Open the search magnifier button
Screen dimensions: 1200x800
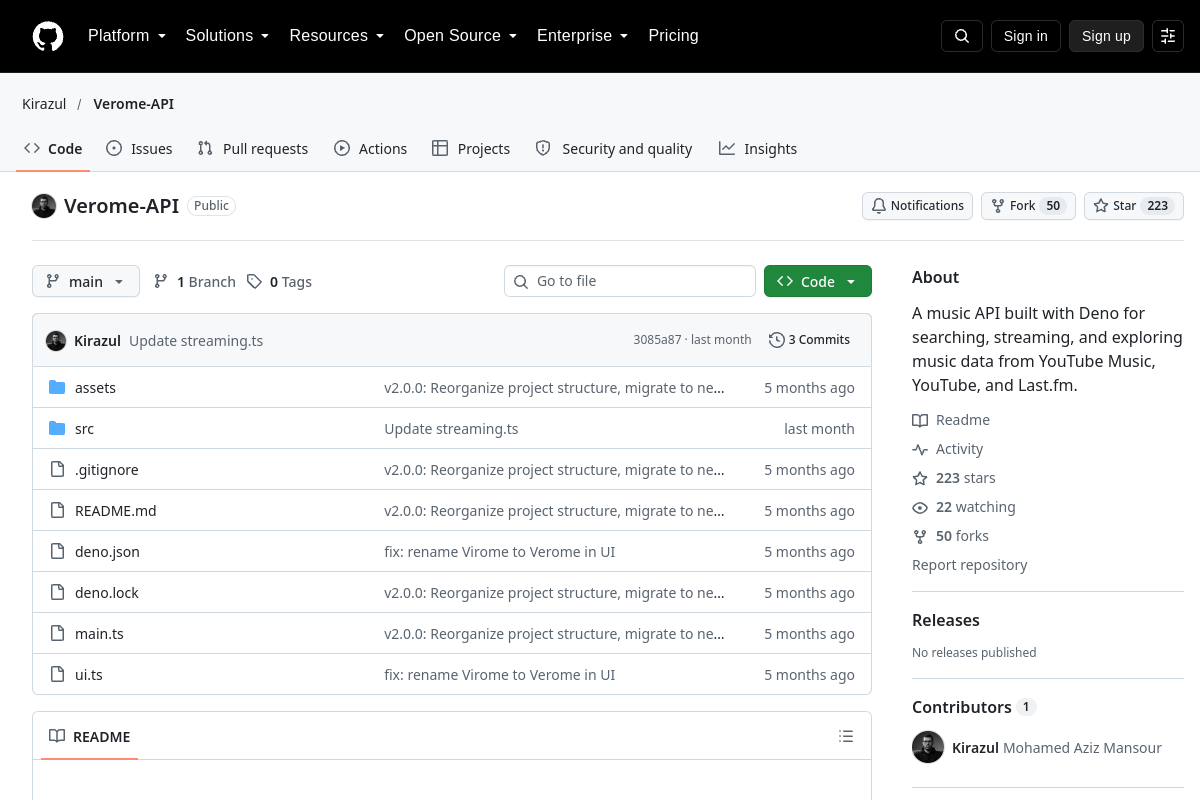pos(962,36)
